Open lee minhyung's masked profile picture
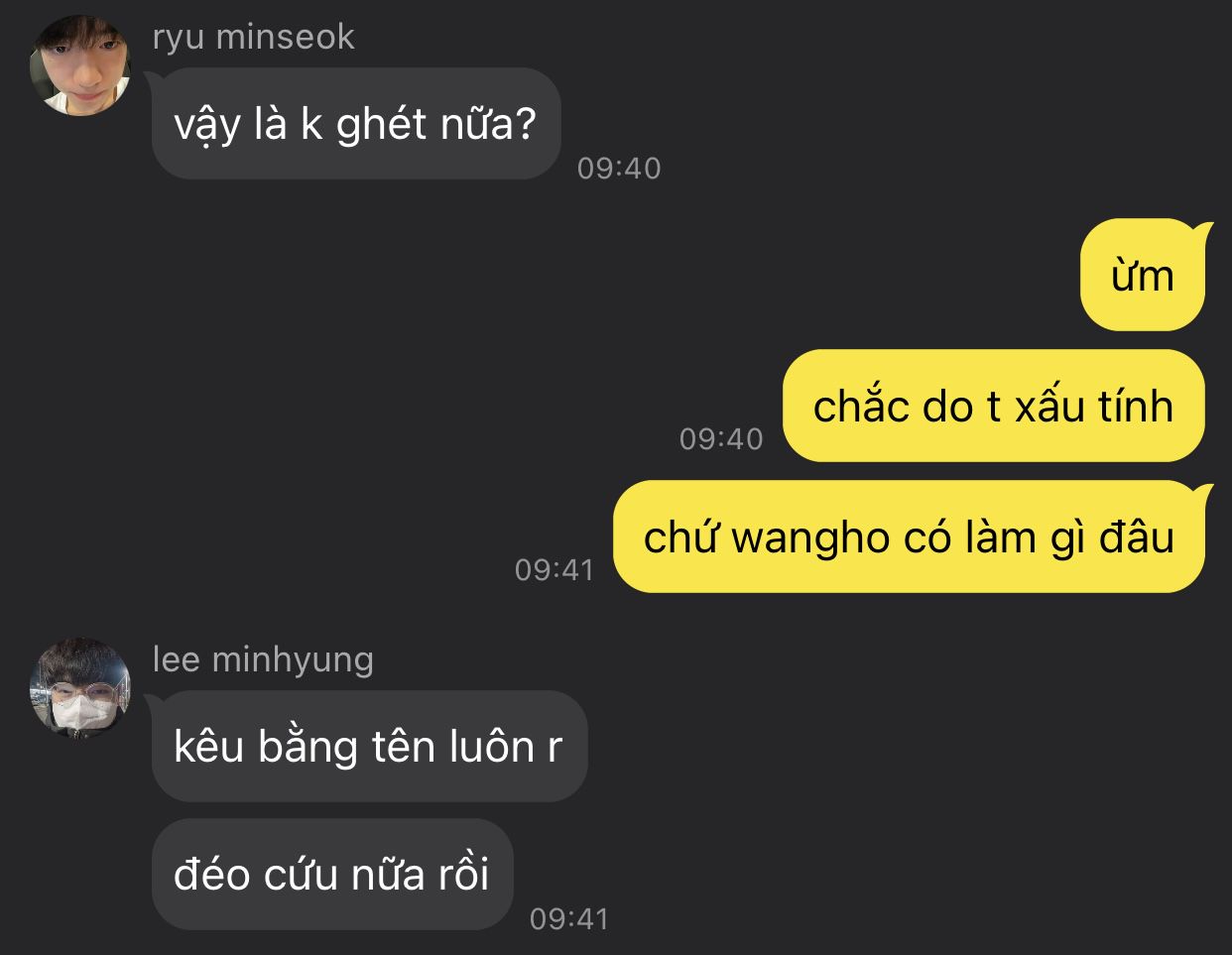1232x955 pixels. (80, 687)
